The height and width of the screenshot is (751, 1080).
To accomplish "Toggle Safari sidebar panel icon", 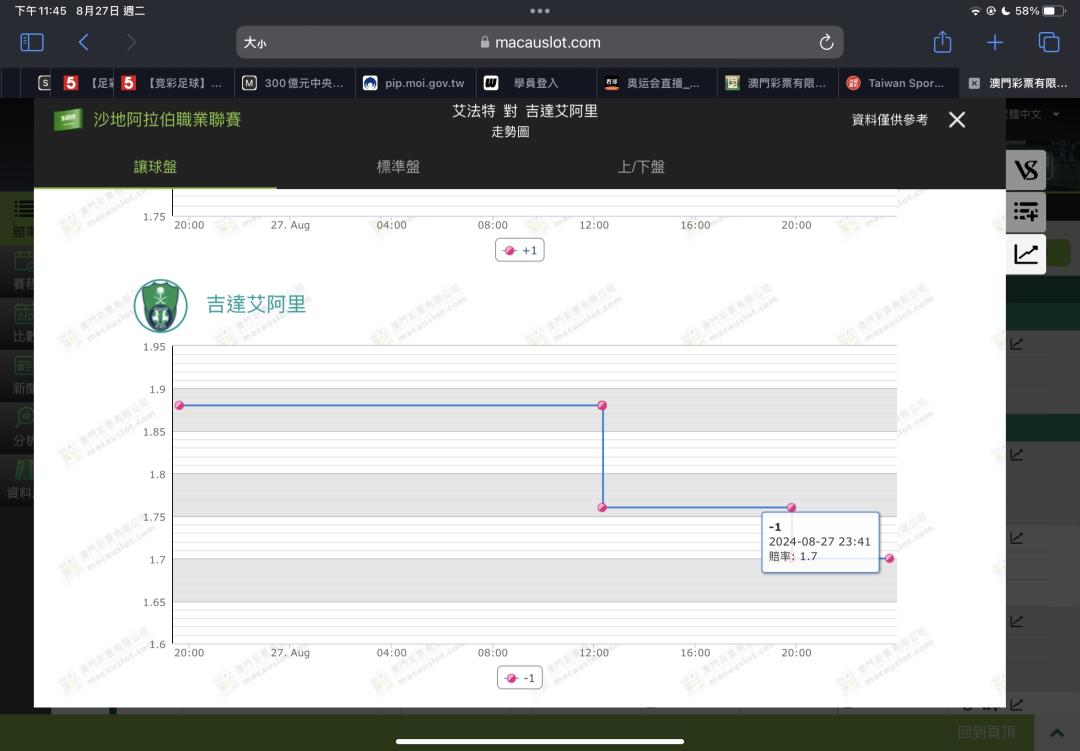I will click(32, 43).
